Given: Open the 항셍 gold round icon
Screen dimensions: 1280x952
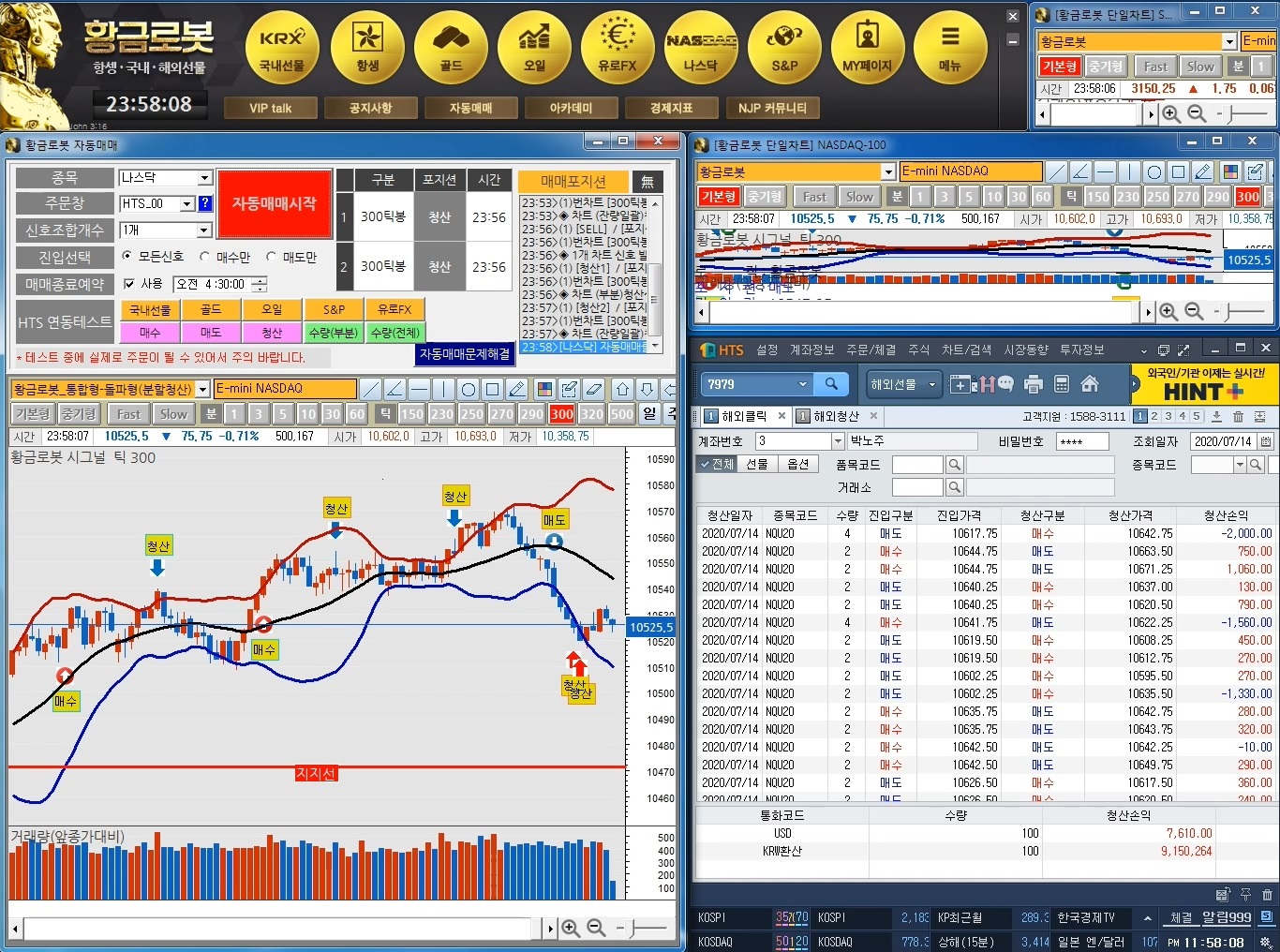Looking at the screenshot, I should (x=367, y=47).
